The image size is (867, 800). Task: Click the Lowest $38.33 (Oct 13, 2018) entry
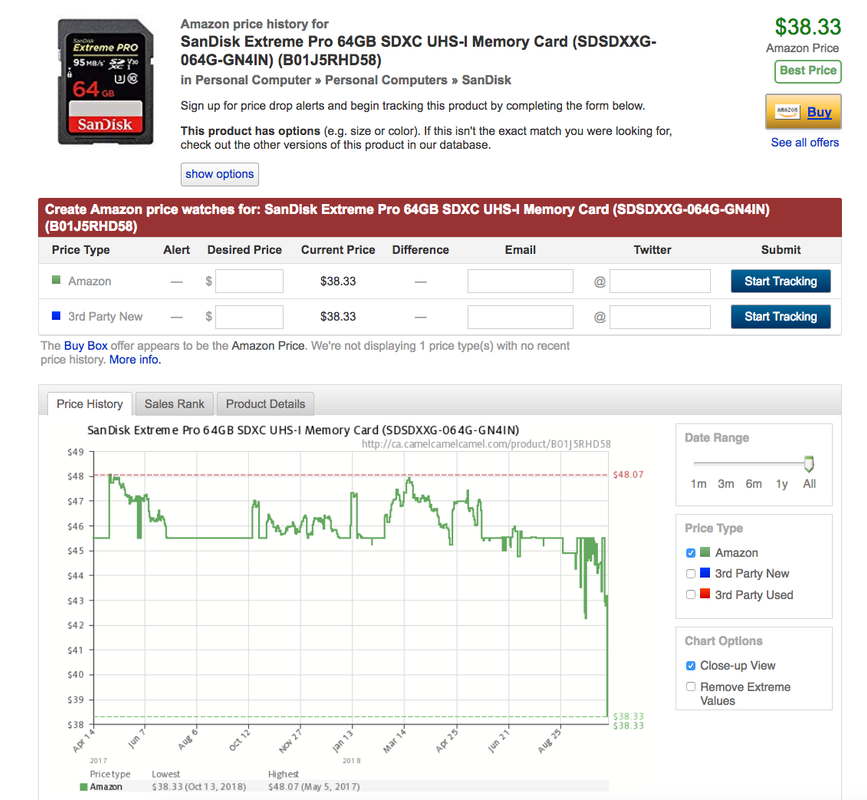point(199,786)
